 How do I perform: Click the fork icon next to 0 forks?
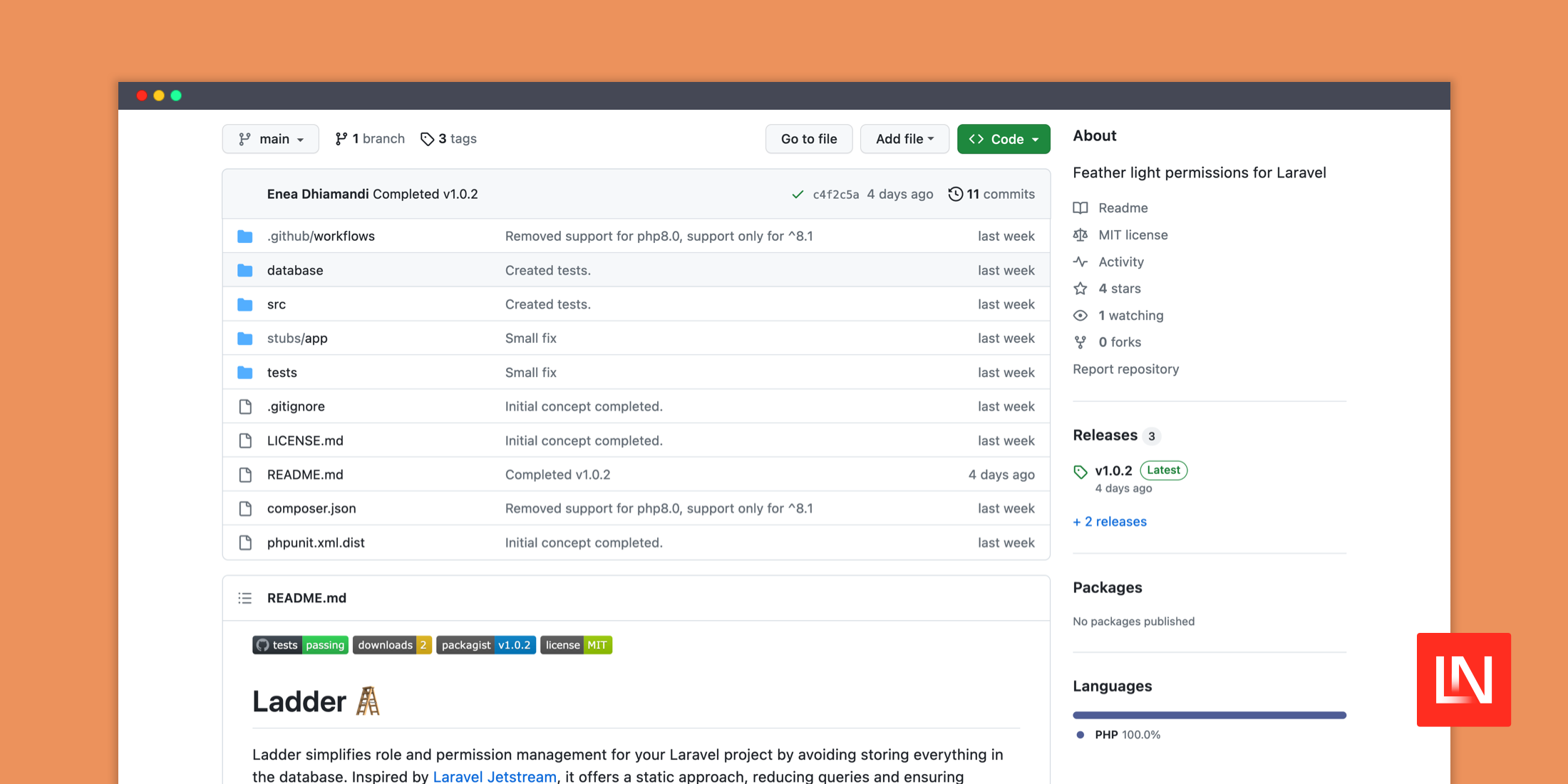tap(1080, 342)
